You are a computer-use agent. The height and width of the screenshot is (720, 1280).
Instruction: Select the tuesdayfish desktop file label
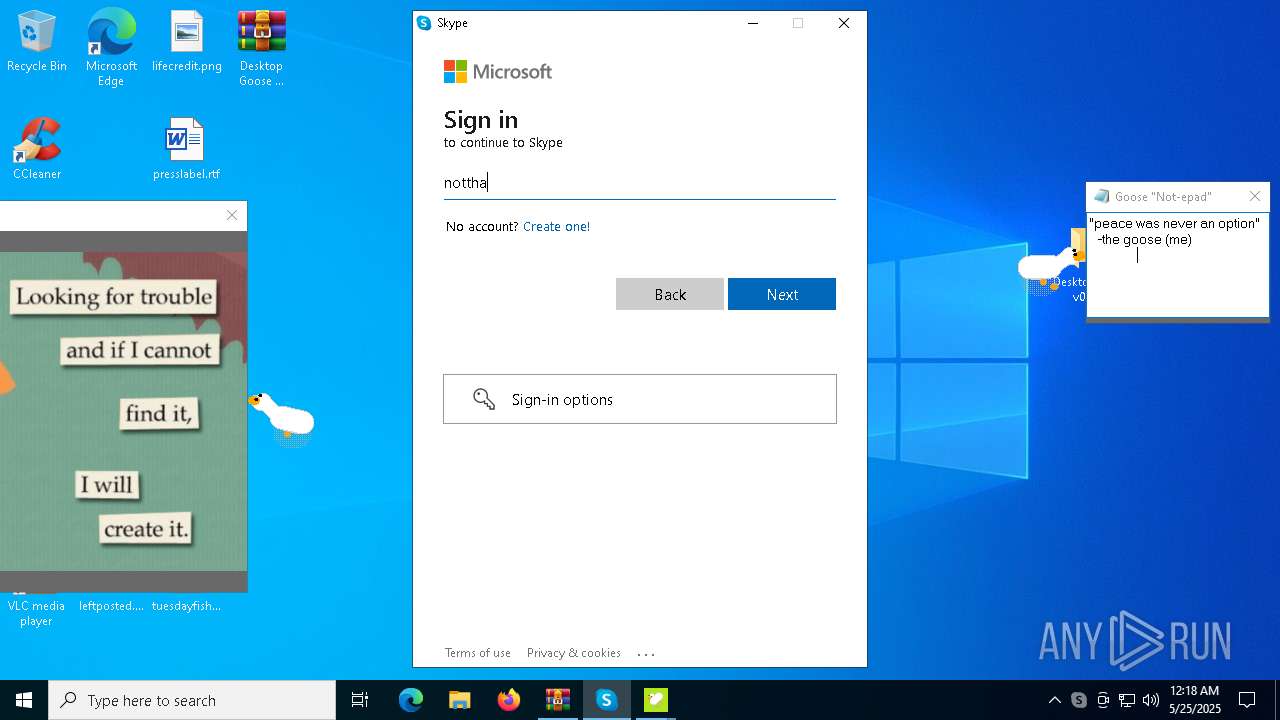point(186,606)
